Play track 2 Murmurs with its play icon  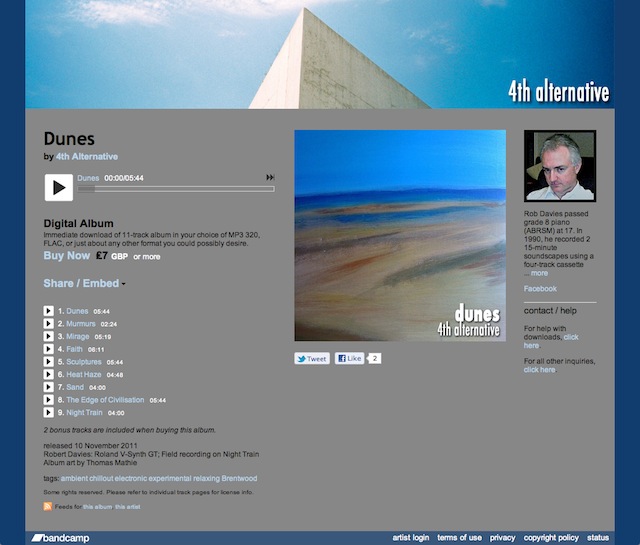tap(49, 323)
